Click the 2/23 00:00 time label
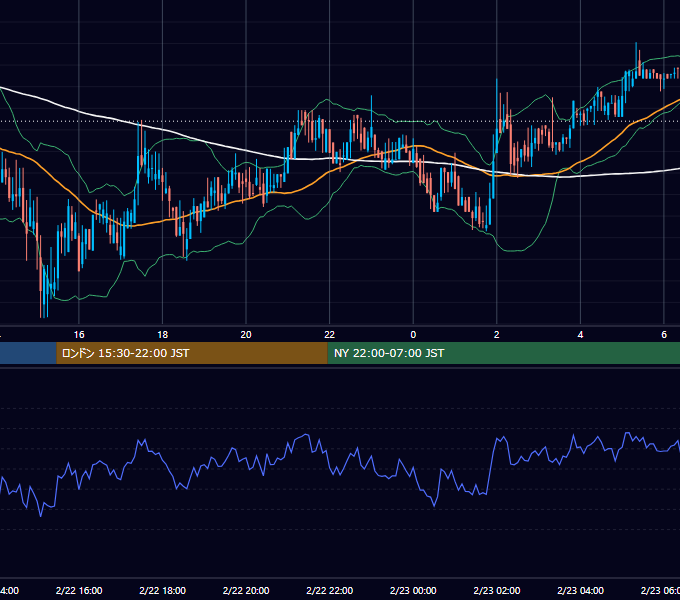Viewport: 680px width, 600px height. (x=413, y=590)
